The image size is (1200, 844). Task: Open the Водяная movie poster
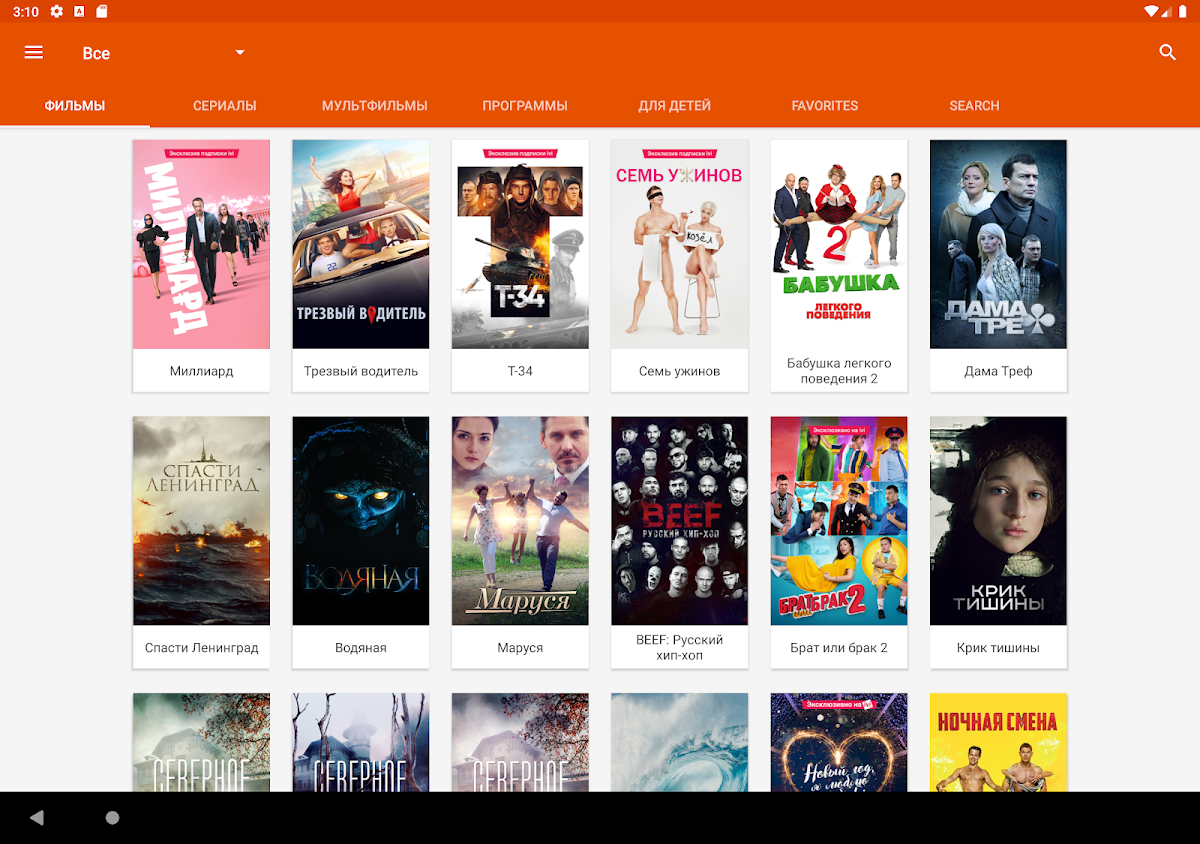coord(361,521)
